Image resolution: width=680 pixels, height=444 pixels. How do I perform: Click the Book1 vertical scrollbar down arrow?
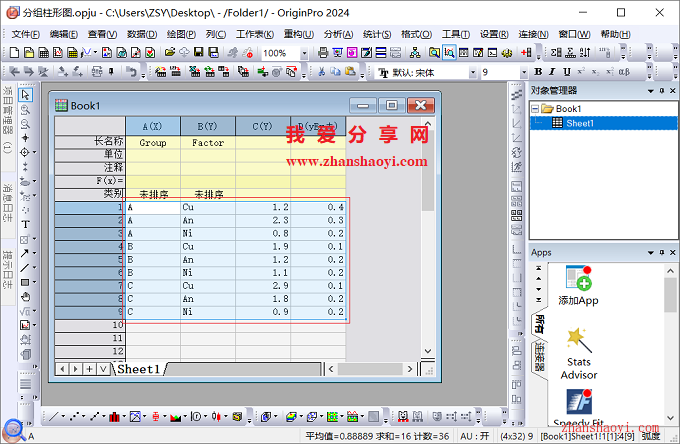[x=428, y=351]
